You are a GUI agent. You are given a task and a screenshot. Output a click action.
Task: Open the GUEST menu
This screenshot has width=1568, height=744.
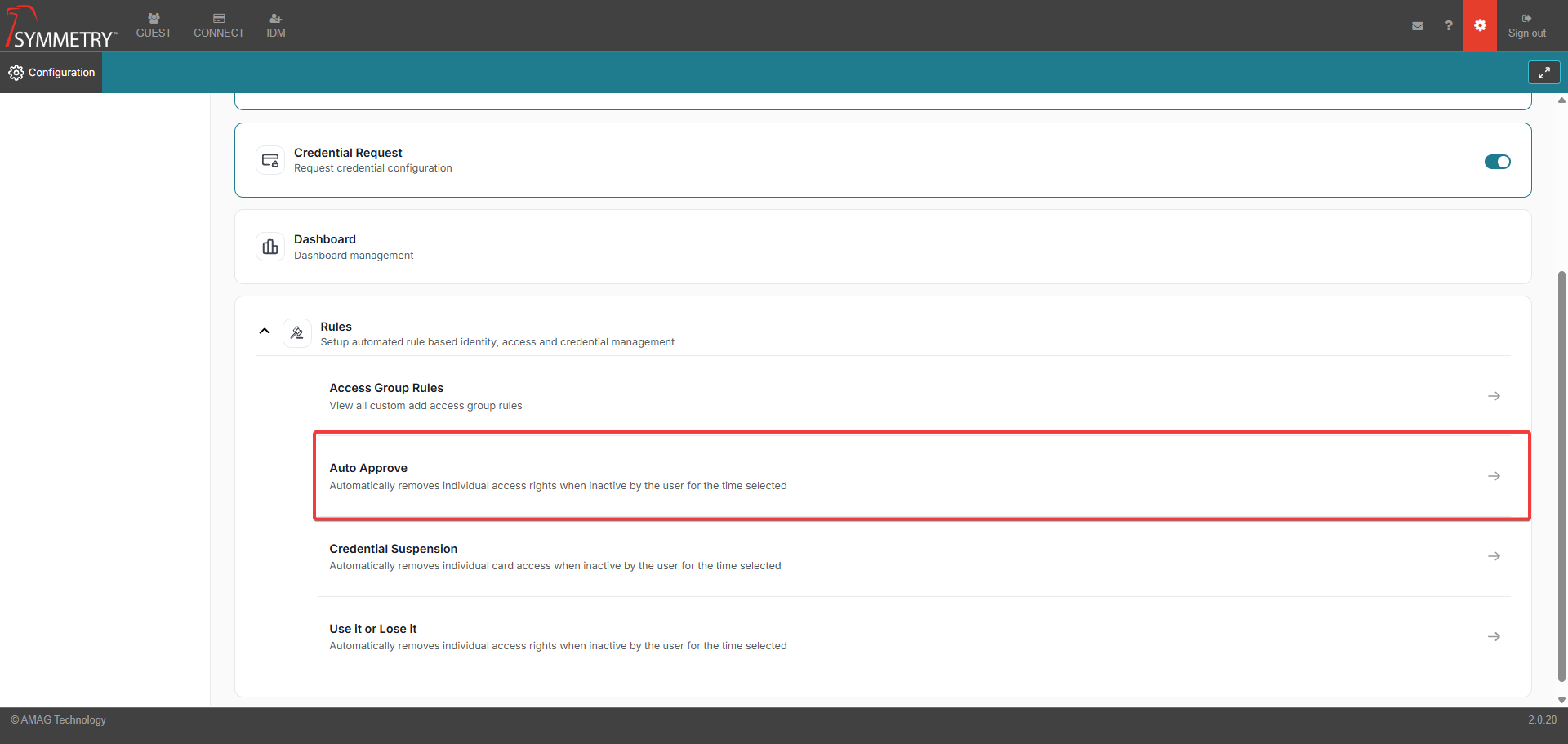[x=154, y=26]
